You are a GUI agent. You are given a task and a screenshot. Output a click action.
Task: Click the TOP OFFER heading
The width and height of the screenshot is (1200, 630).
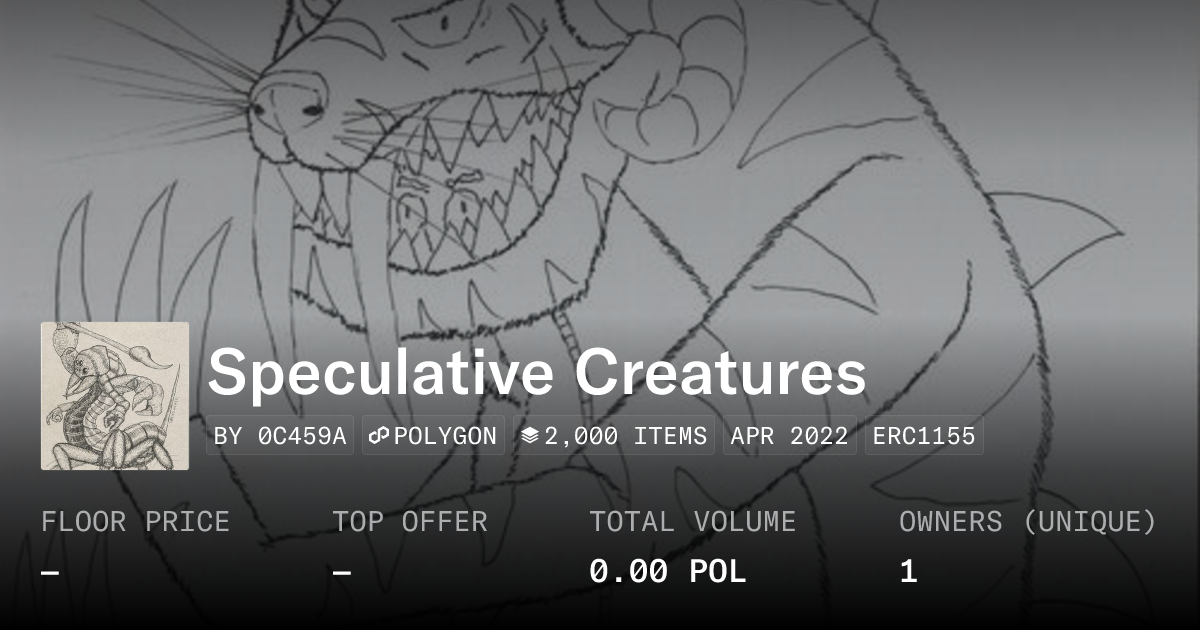pyautogui.click(x=410, y=521)
